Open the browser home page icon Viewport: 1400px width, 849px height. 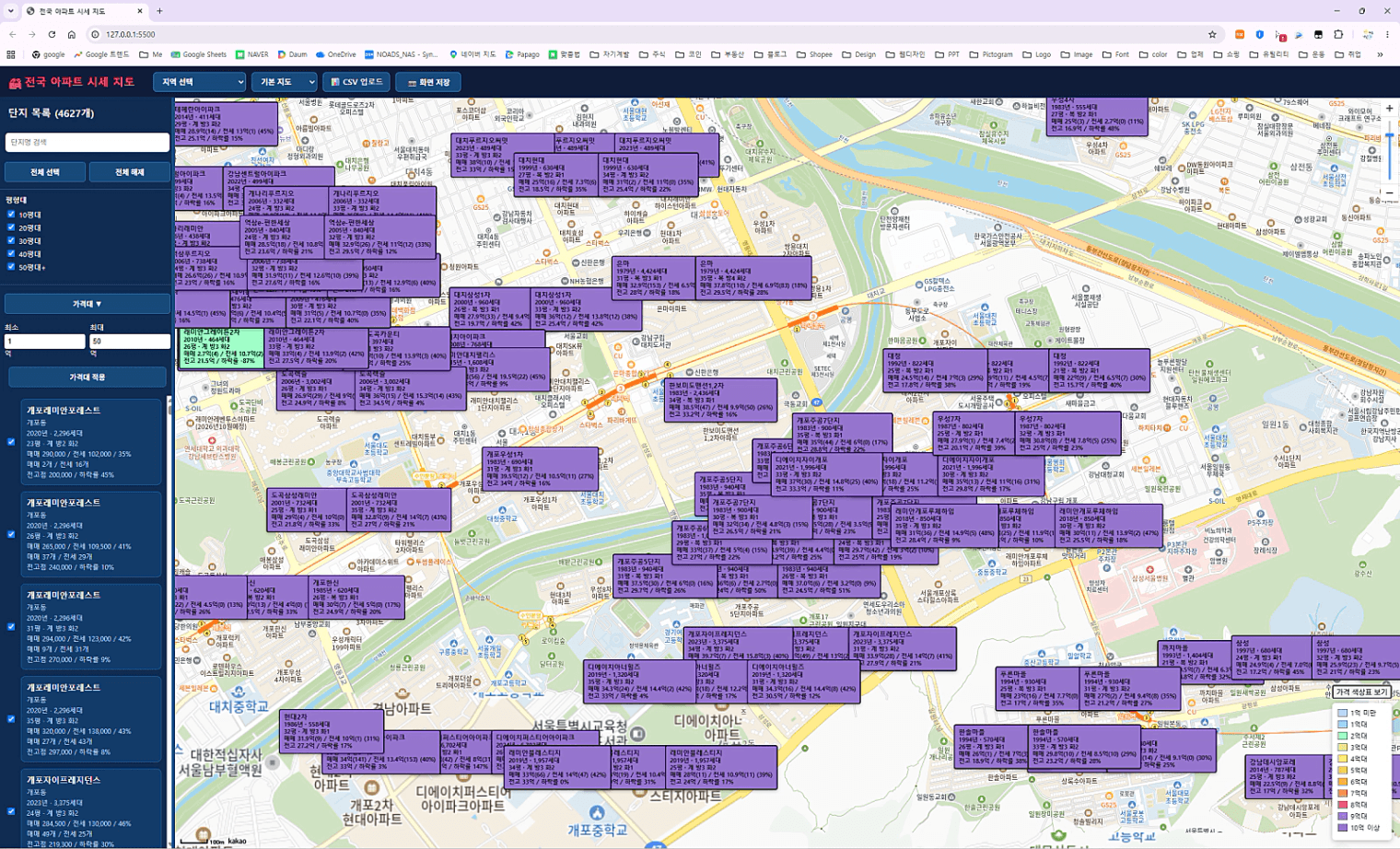point(71,34)
